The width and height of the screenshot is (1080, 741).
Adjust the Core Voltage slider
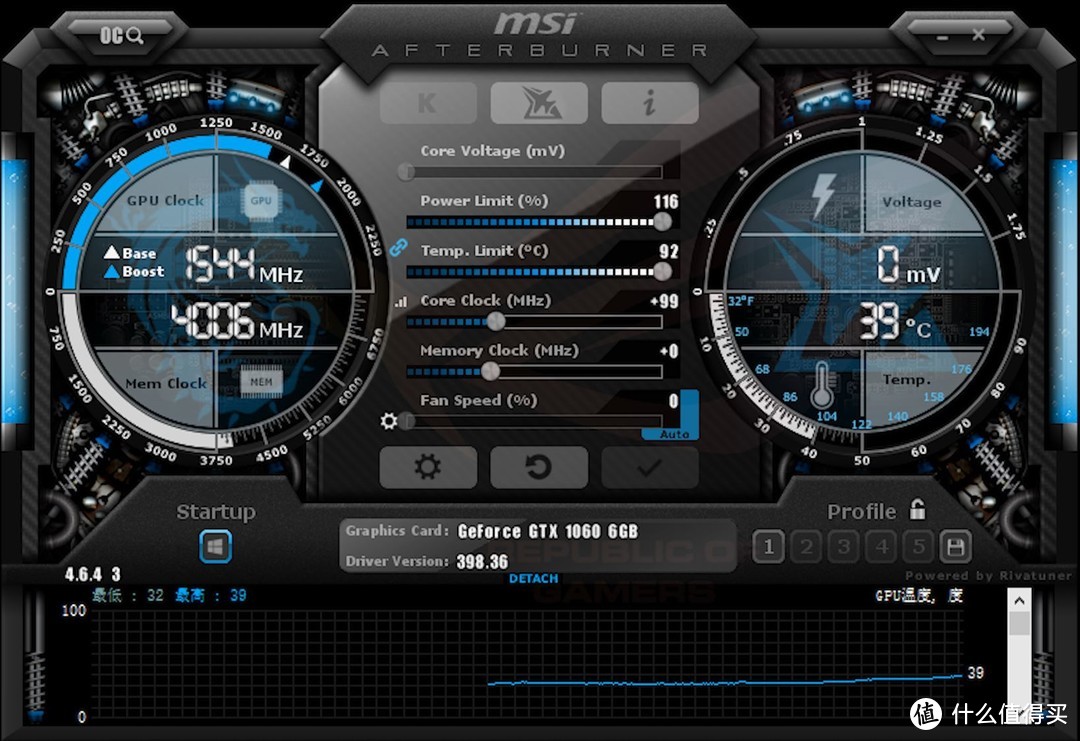pos(534,171)
